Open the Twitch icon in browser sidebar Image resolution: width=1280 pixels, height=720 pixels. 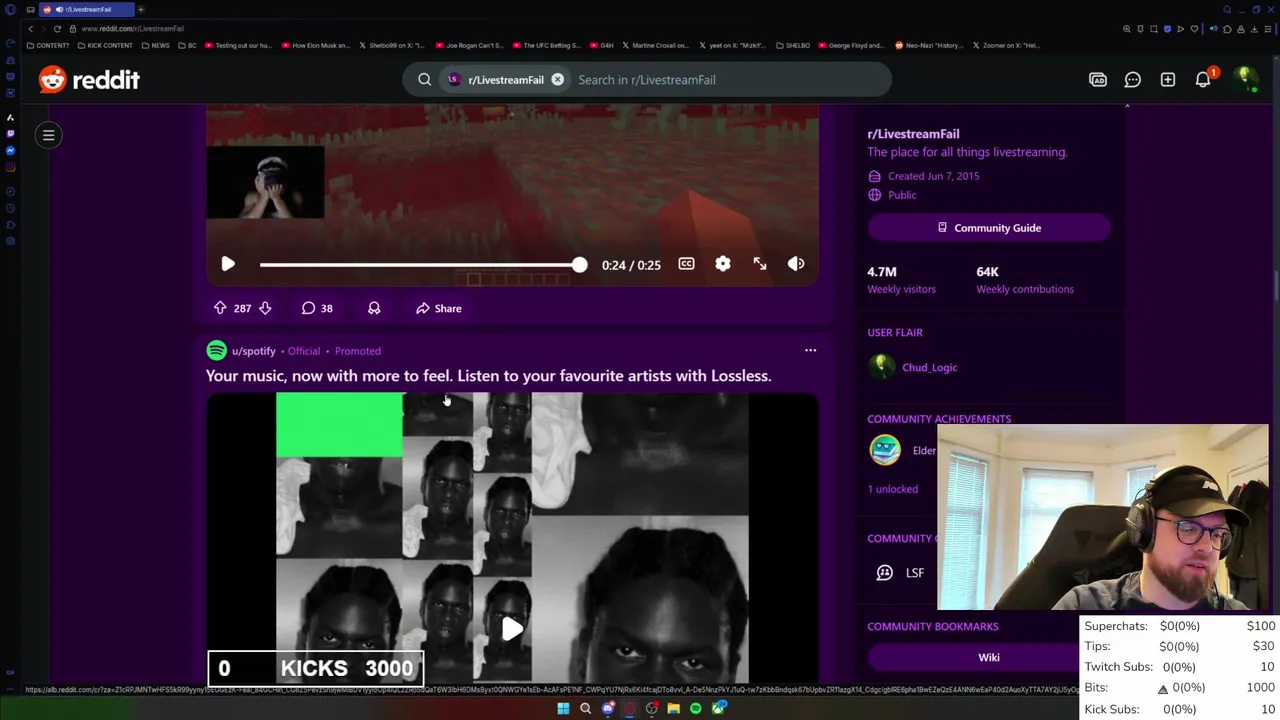coord(10,133)
